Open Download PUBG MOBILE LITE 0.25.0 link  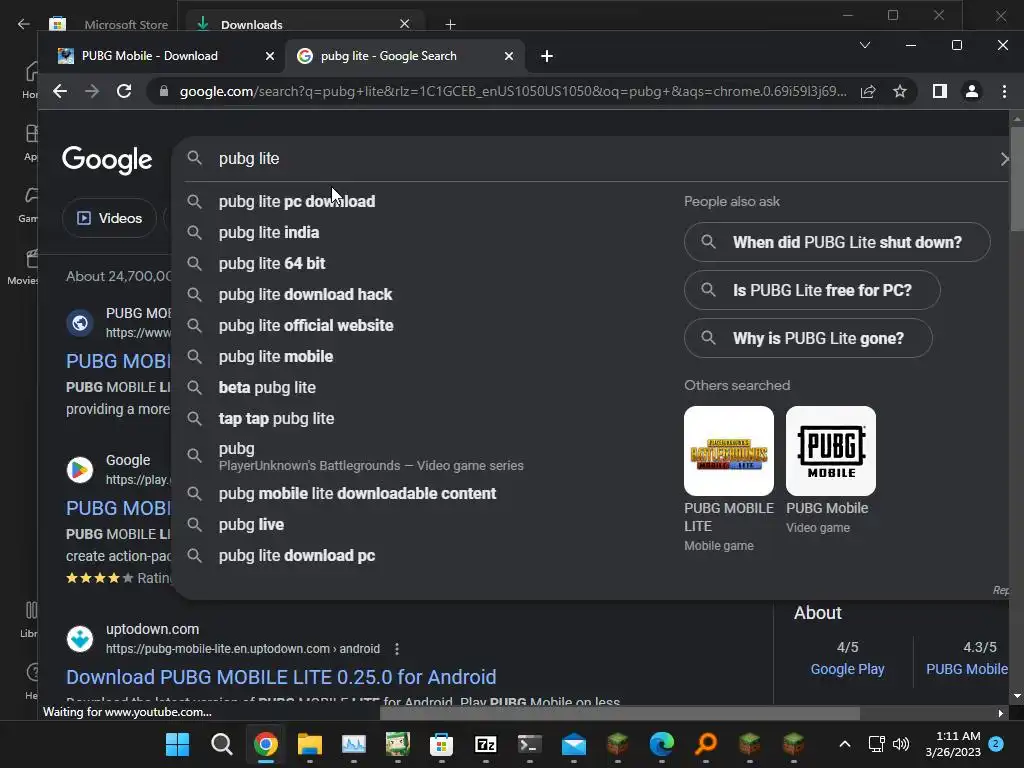pyautogui.click(x=281, y=677)
